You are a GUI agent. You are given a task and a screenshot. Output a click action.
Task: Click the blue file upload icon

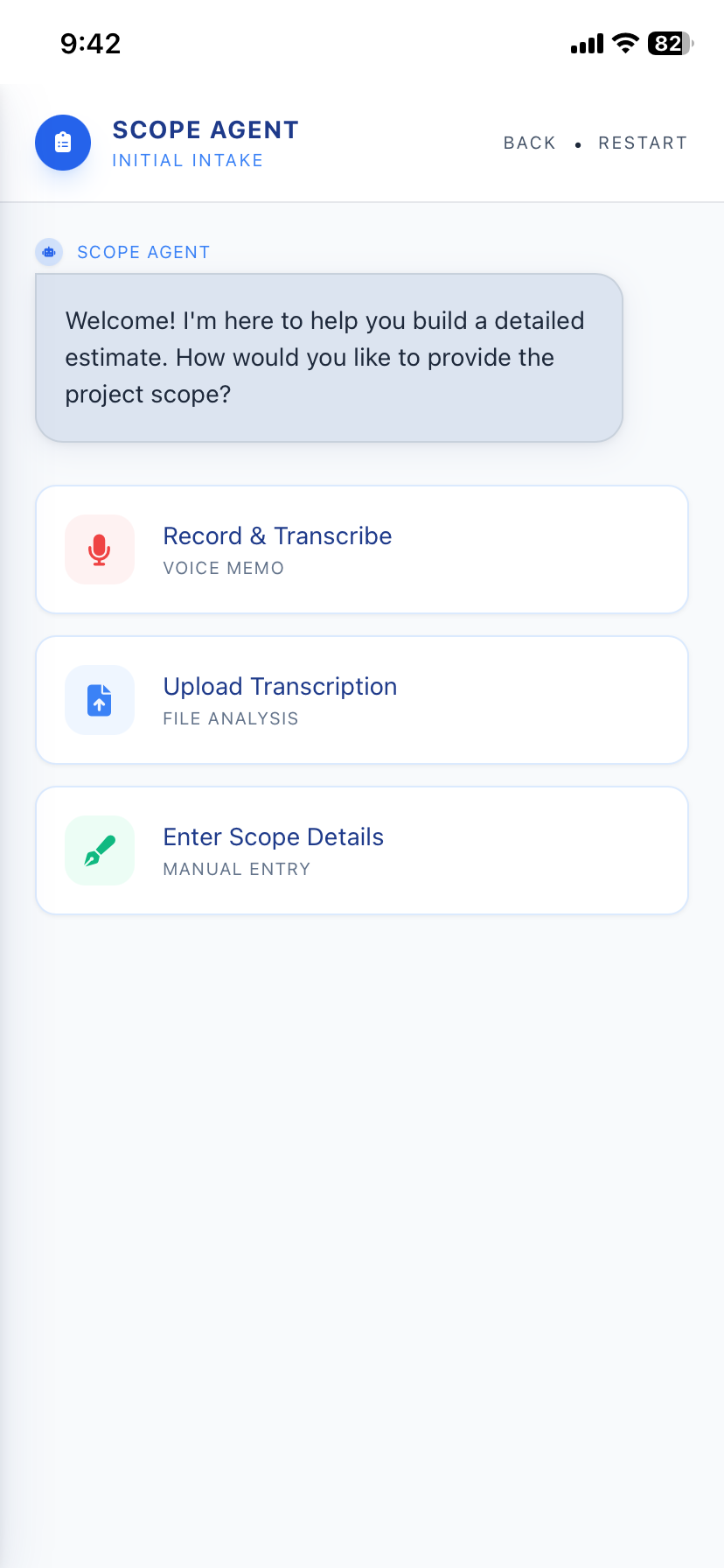[x=100, y=700]
